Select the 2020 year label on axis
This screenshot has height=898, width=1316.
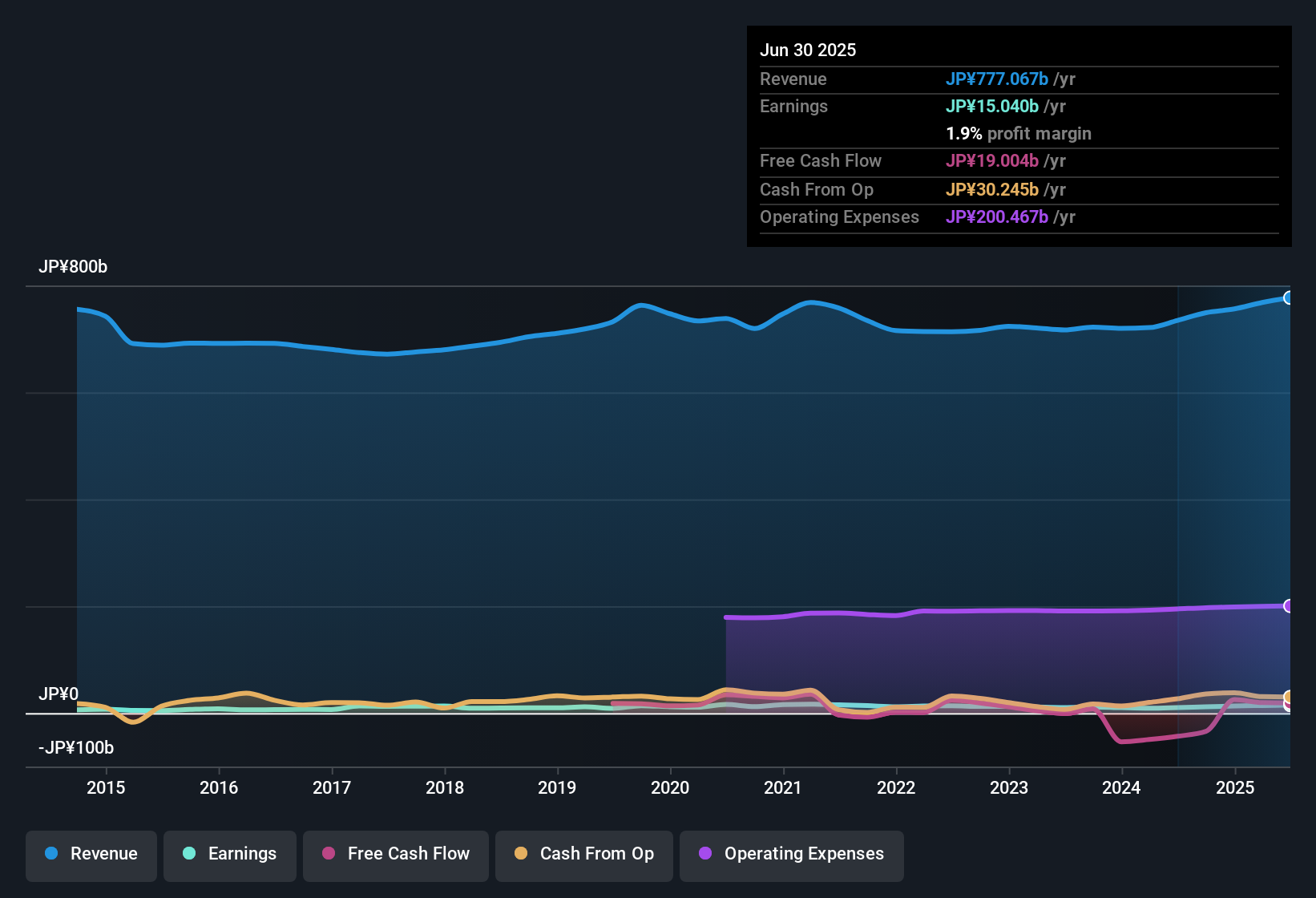[x=670, y=788]
